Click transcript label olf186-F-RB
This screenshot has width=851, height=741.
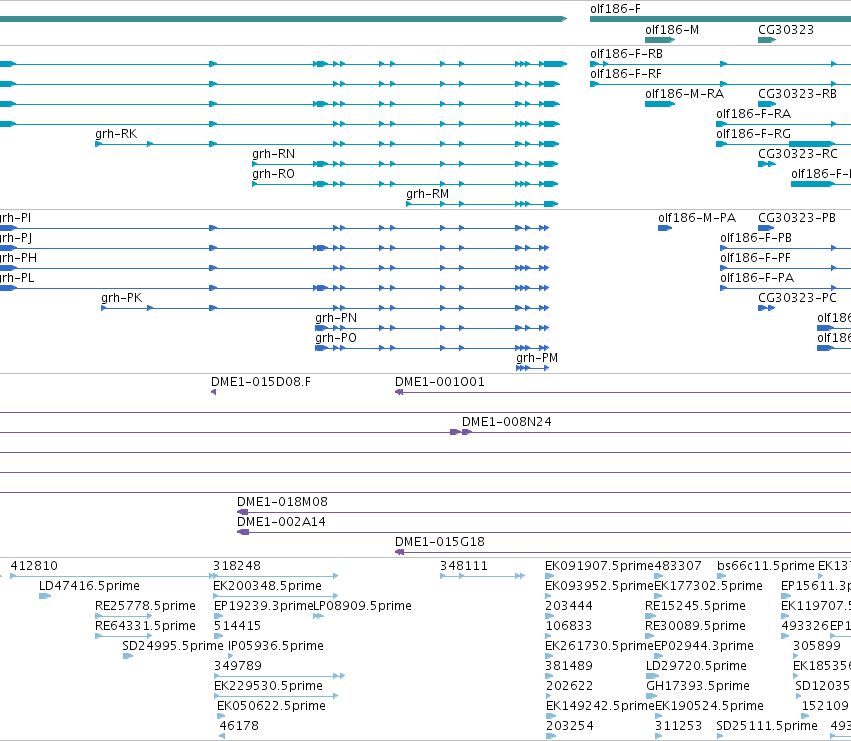(626, 54)
